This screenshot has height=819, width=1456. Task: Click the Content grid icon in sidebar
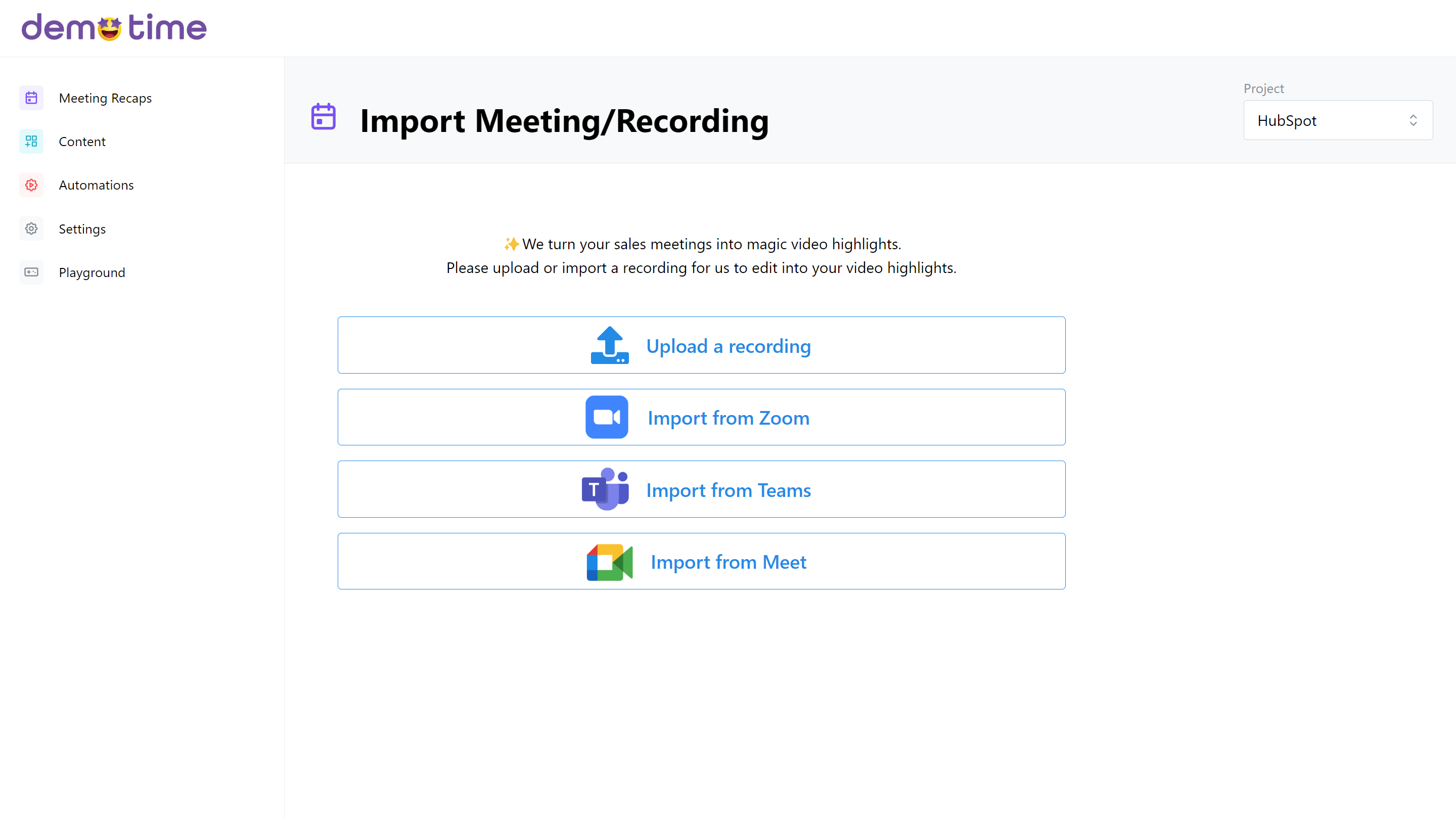point(31,142)
